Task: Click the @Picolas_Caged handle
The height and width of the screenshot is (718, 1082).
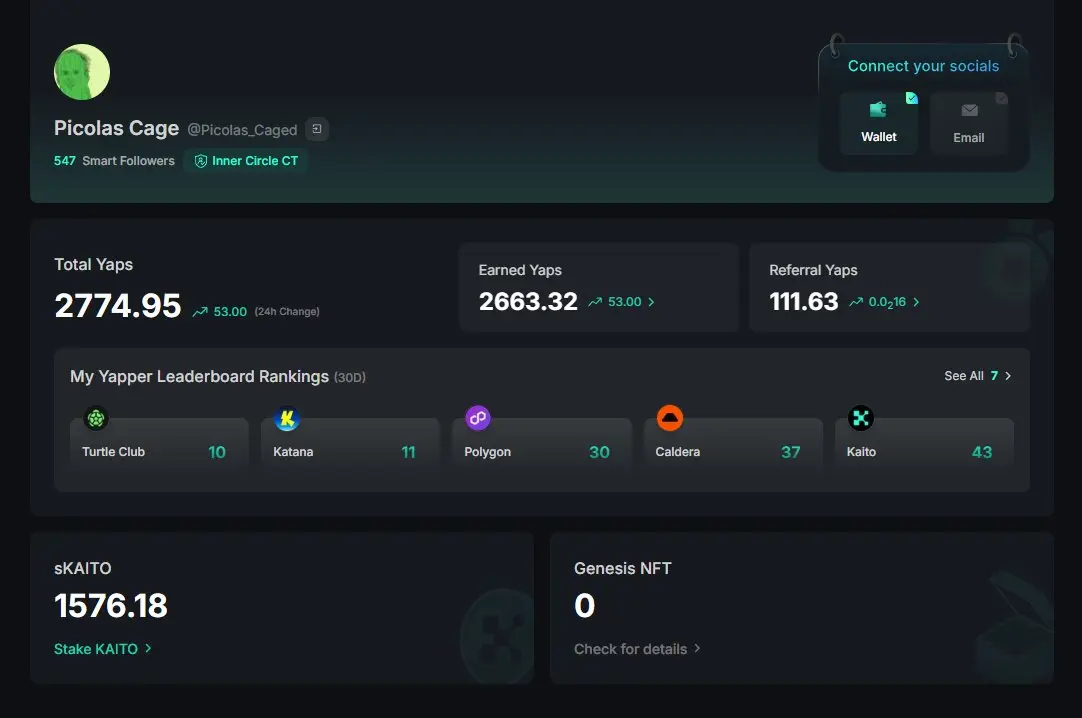Action: coord(242,130)
